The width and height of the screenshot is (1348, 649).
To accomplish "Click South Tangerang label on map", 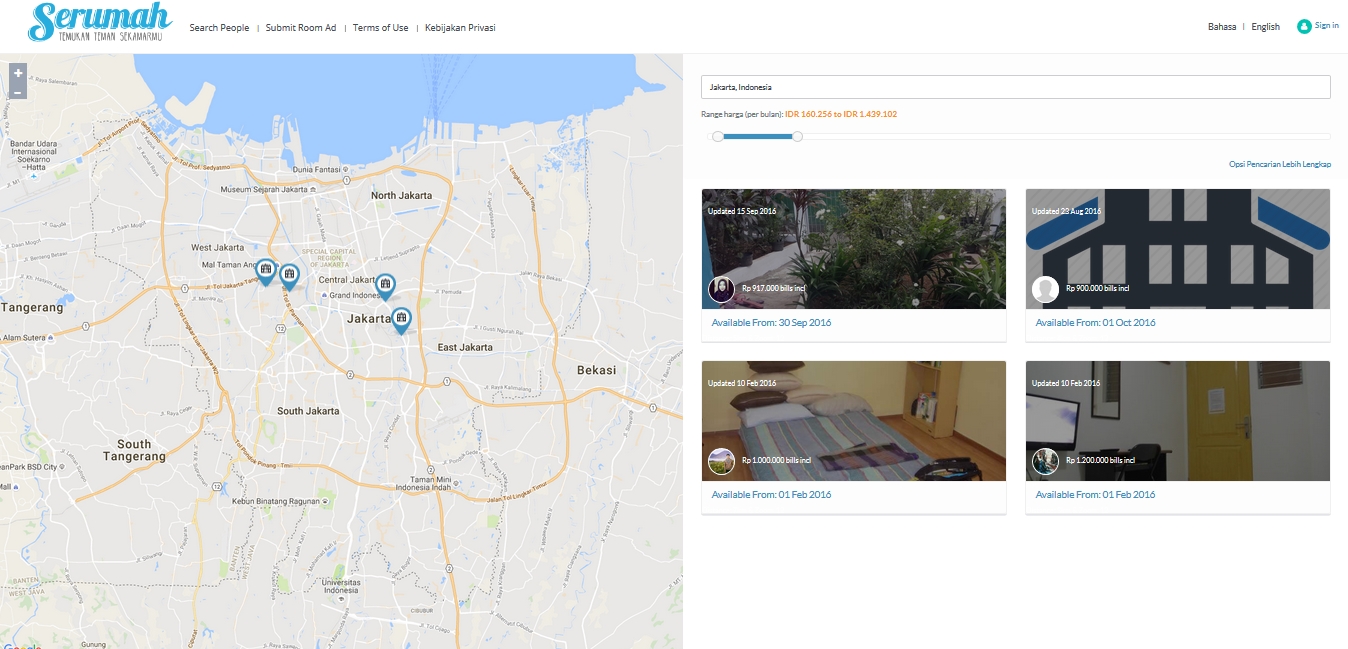I will [134, 450].
